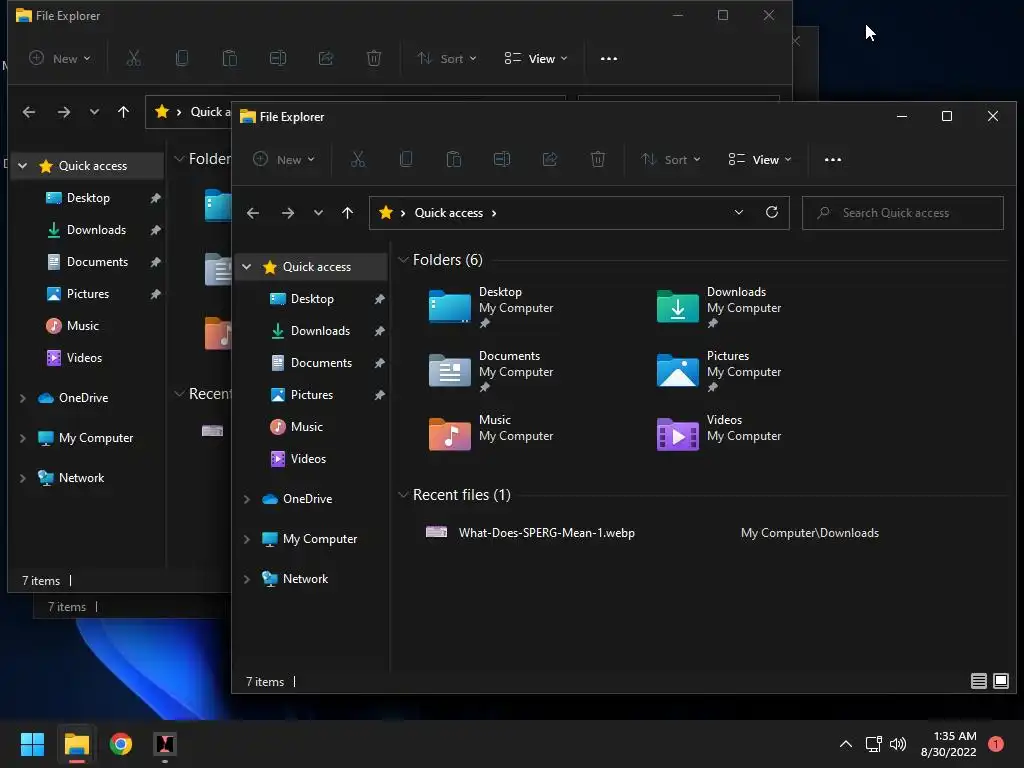Screen dimensions: 1024x768
Task: Open address bar history dropdown in front window
Action: tap(739, 212)
